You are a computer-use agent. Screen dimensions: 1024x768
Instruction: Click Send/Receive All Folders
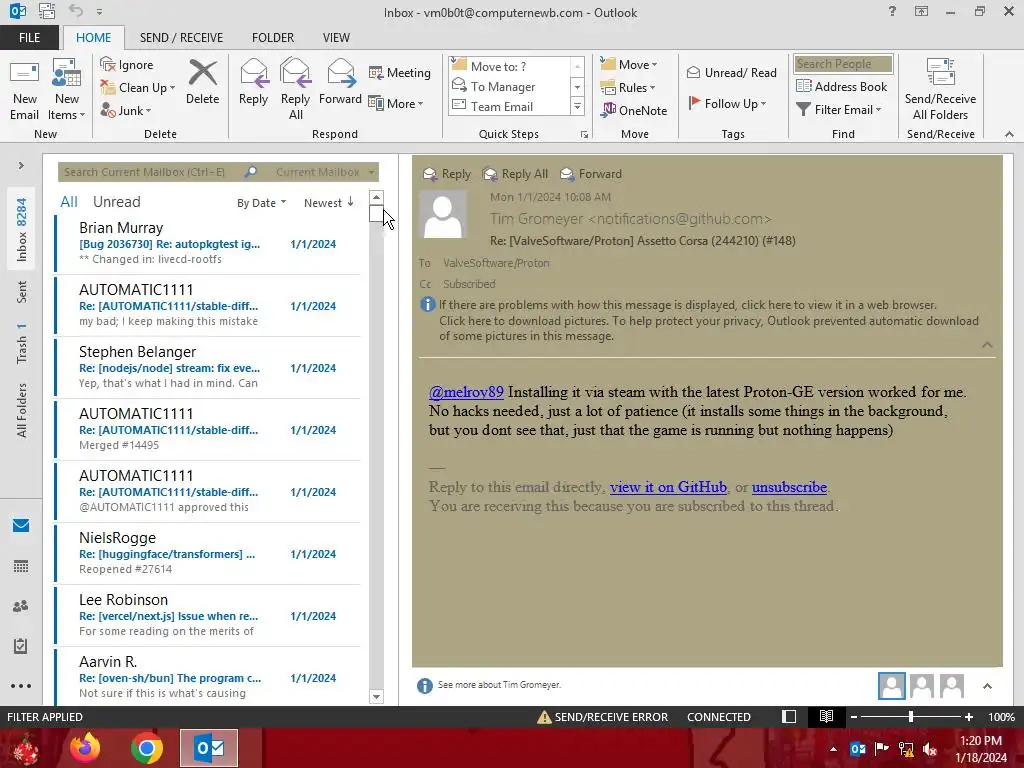coord(940,89)
